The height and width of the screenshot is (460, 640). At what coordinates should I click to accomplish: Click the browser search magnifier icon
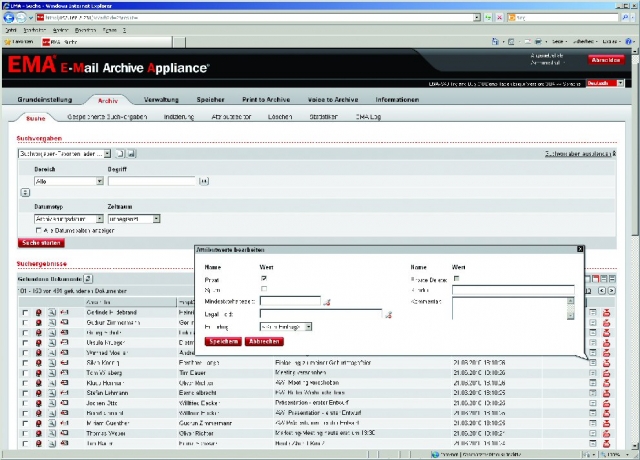tap(625, 18)
